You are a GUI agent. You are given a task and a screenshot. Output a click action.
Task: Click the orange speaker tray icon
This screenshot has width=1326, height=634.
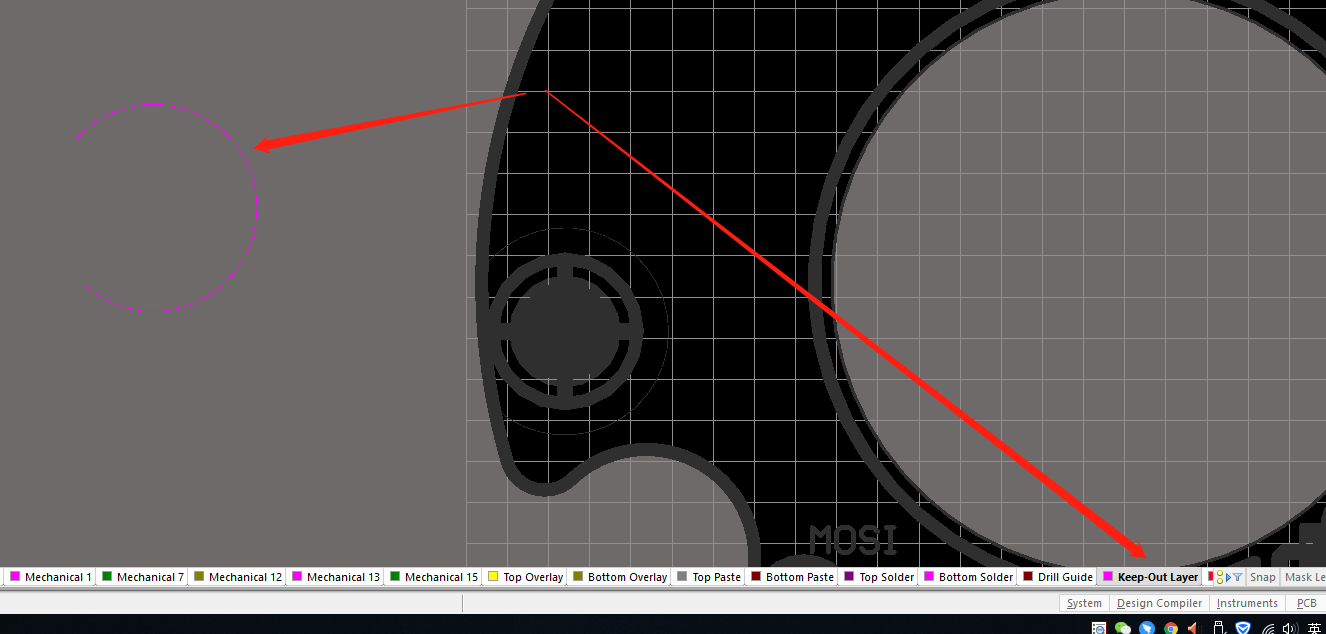pyautogui.click(x=1194, y=628)
